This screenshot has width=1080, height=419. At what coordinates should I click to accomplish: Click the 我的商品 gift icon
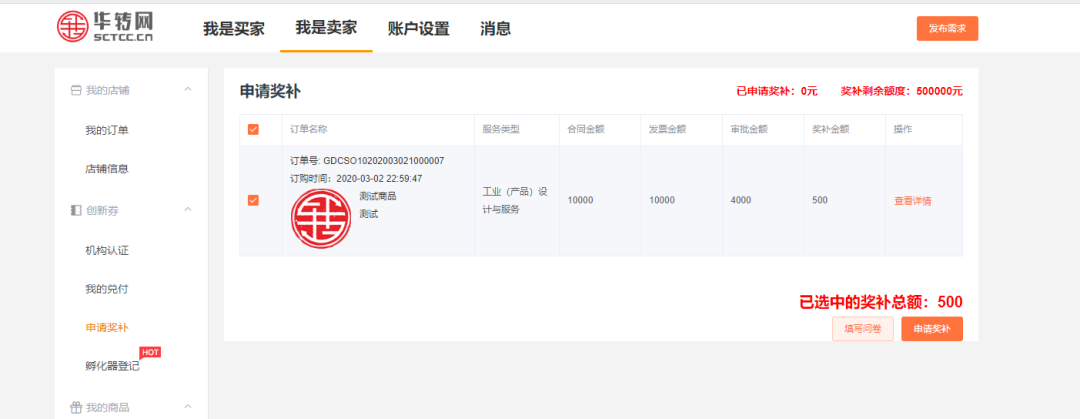(76, 407)
